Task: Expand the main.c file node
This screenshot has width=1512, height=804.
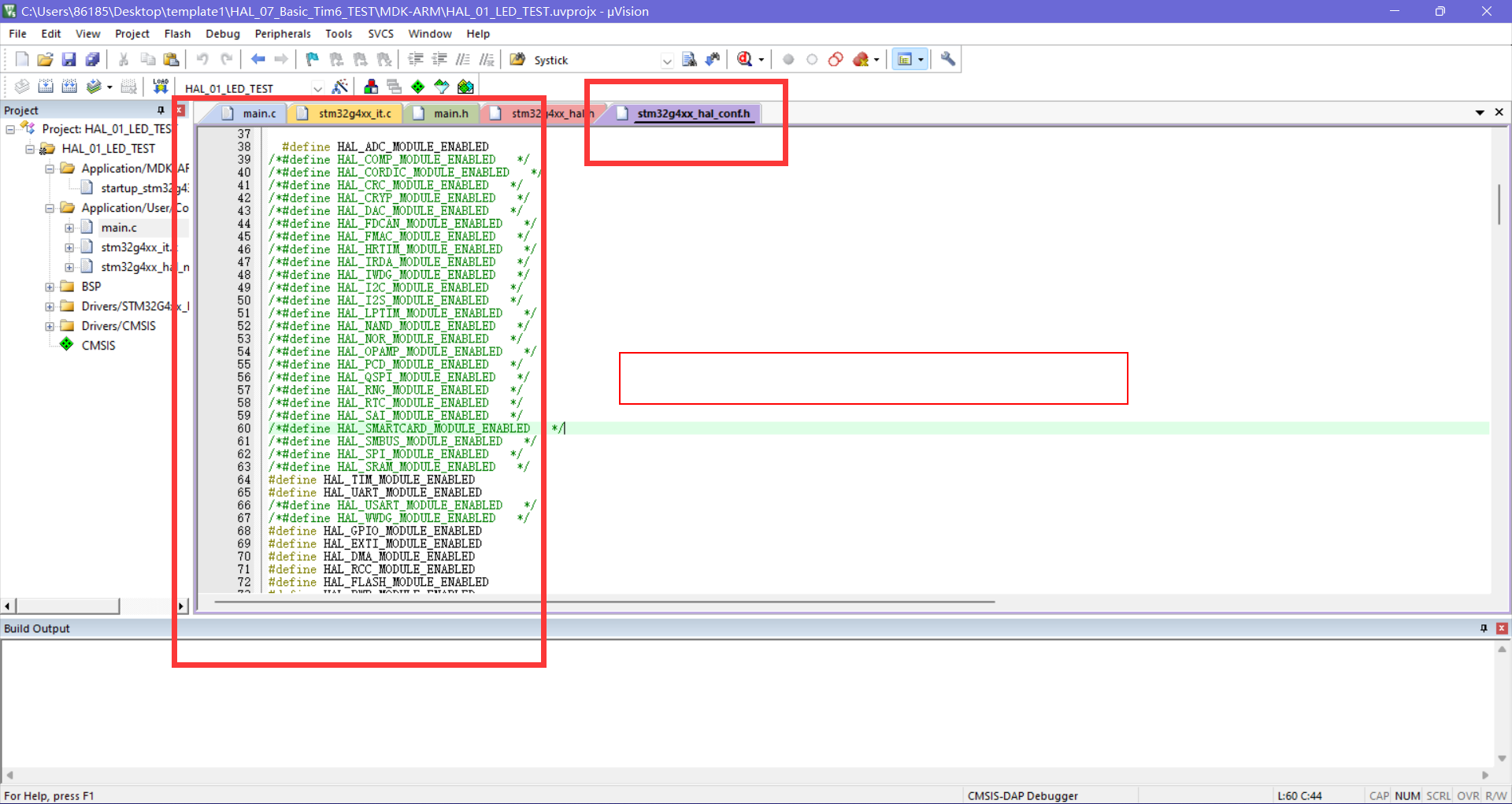Action: pos(69,228)
